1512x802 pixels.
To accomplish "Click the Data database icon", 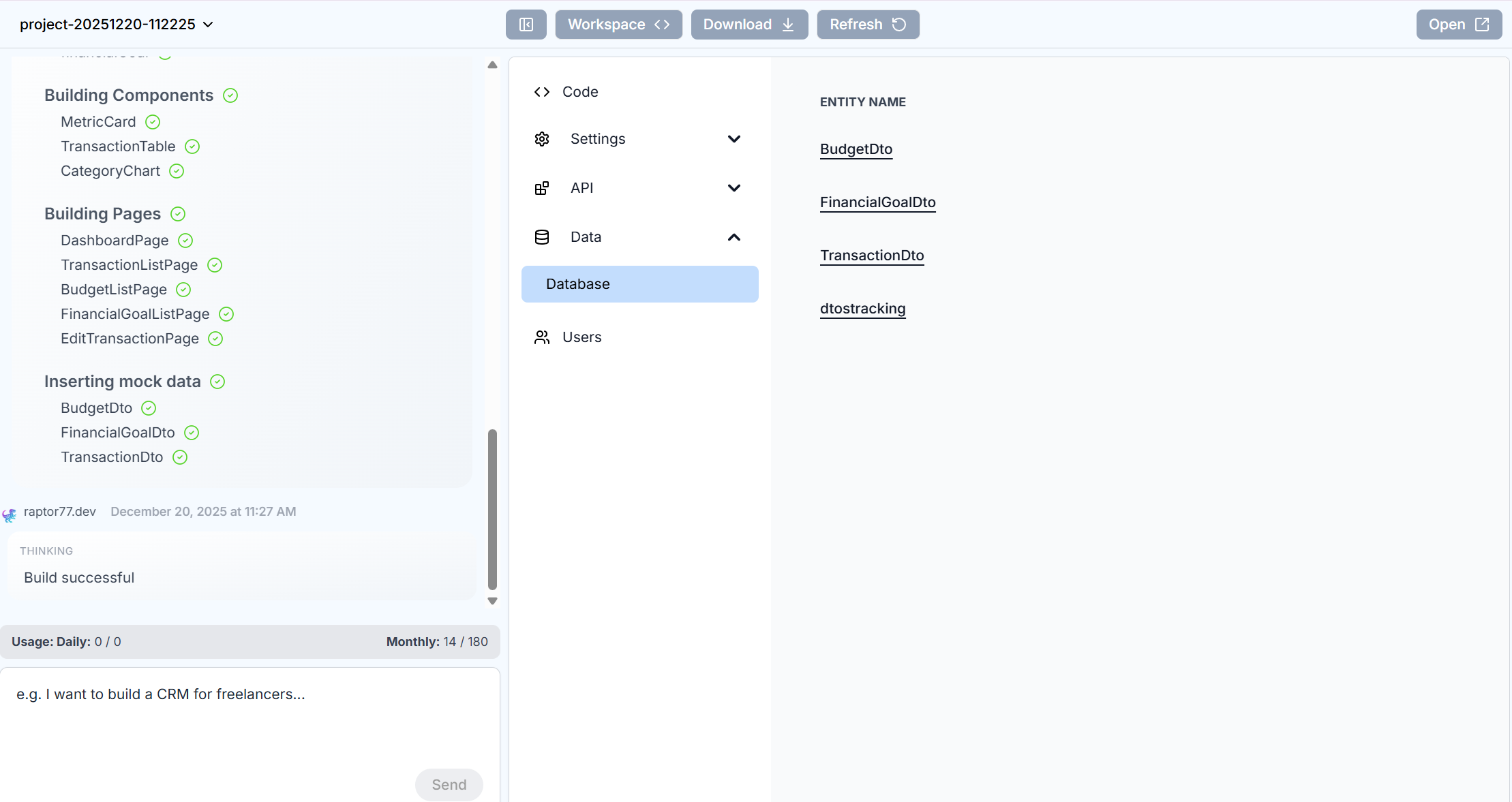I will coord(541,236).
